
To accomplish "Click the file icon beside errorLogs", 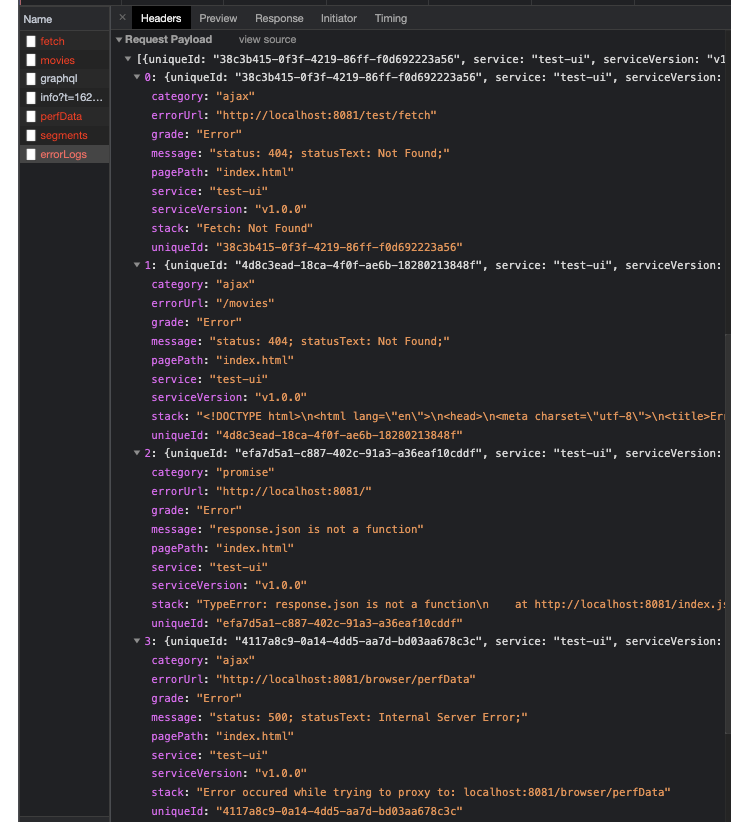I will coord(31,155).
